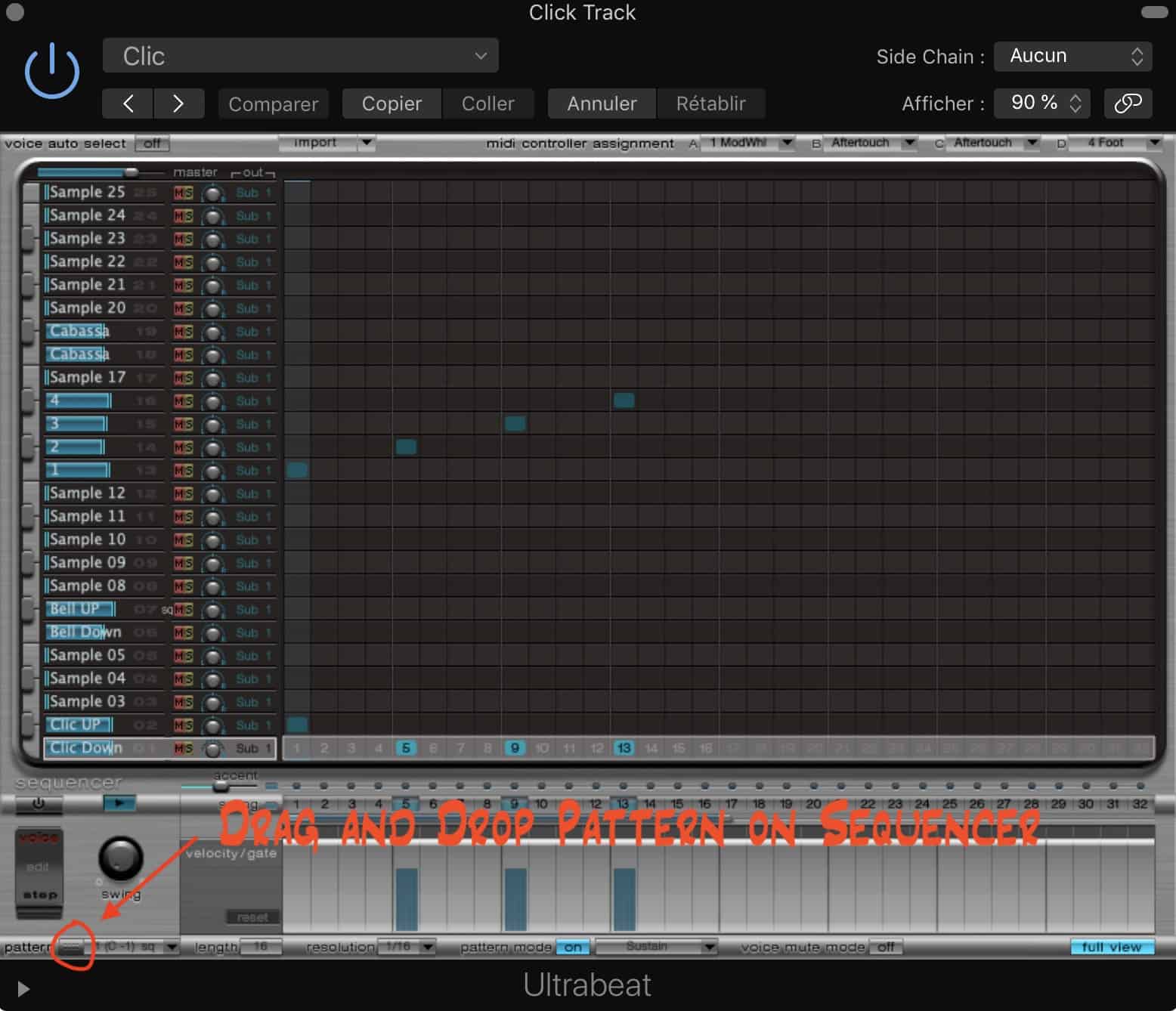Open the ModWhl controller assignment dropdown

coord(748,143)
